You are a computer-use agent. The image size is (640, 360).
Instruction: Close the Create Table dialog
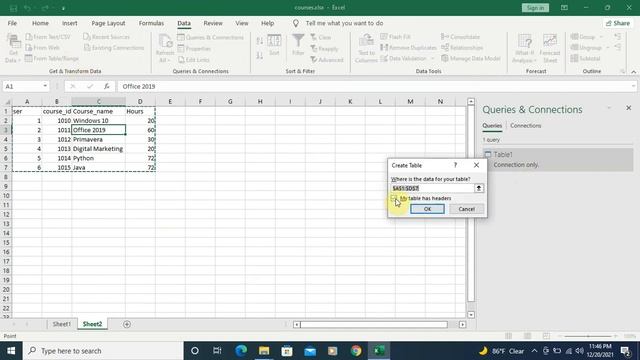[x=476, y=165]
